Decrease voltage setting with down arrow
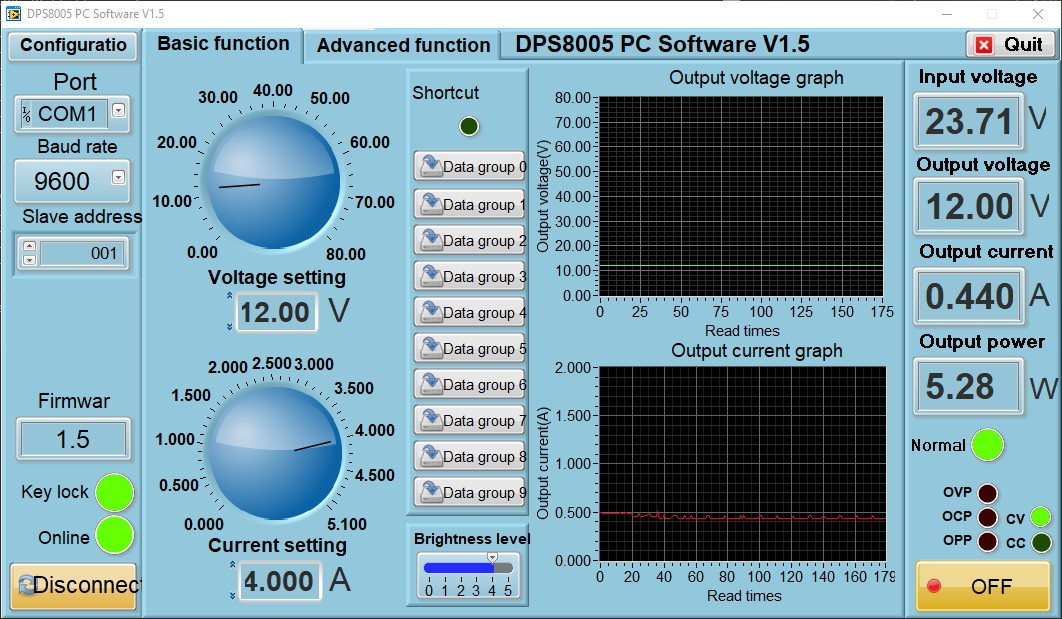1062x619 pixels. (x=230, y=326)
